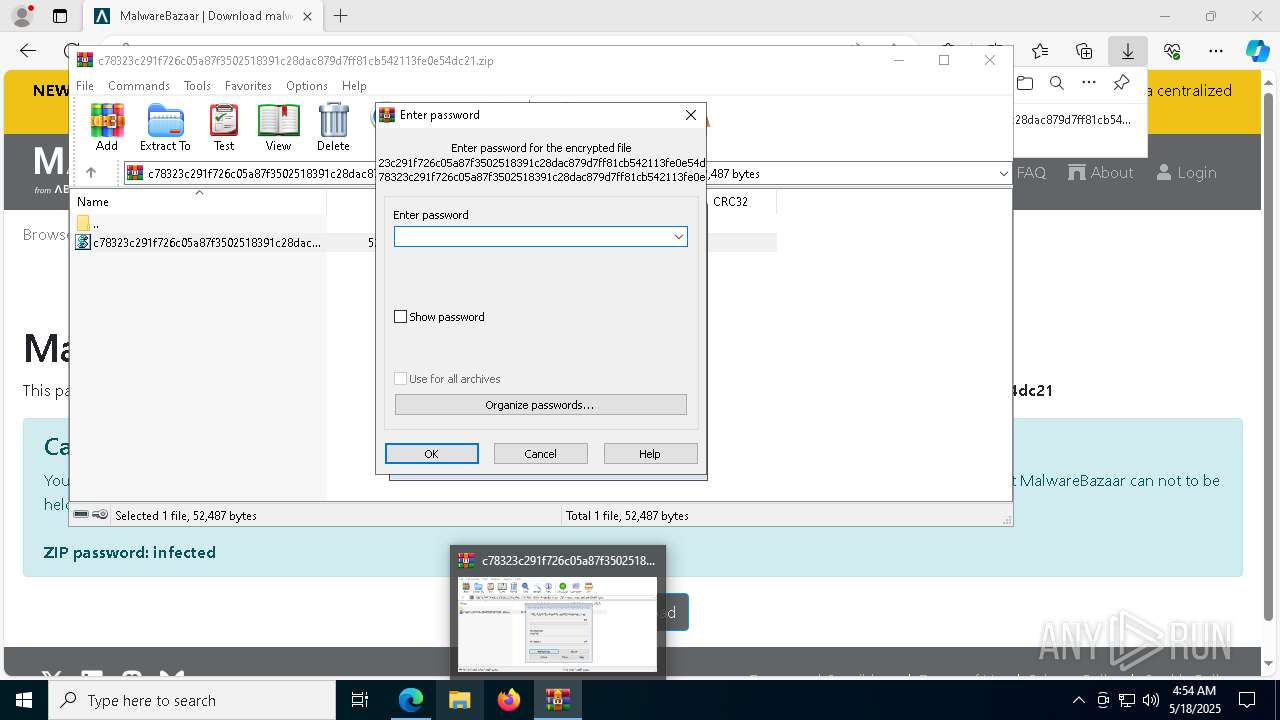Open File Explorer from the taskbar
The height and width of the screenshot is (720, 1280).
click(x=460, y=700)
